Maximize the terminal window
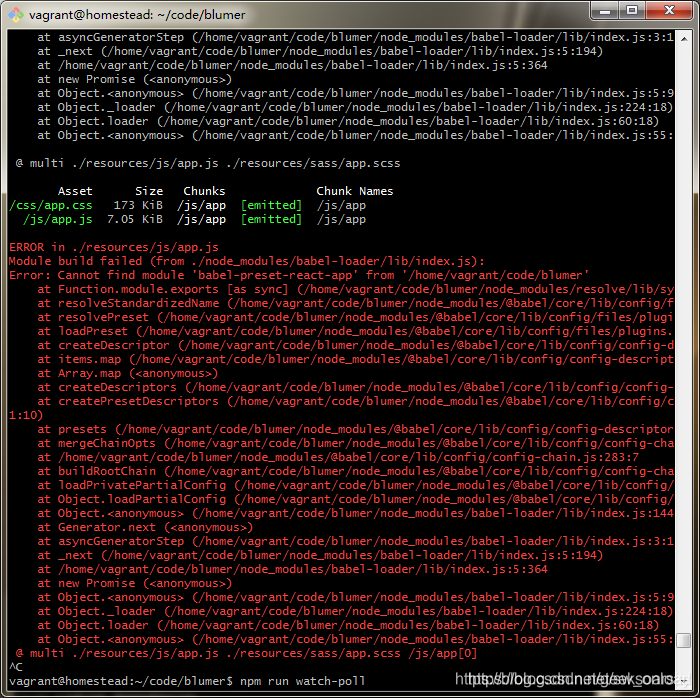Image resolution: width=700 pixels, height=698 pixels. 632,11
